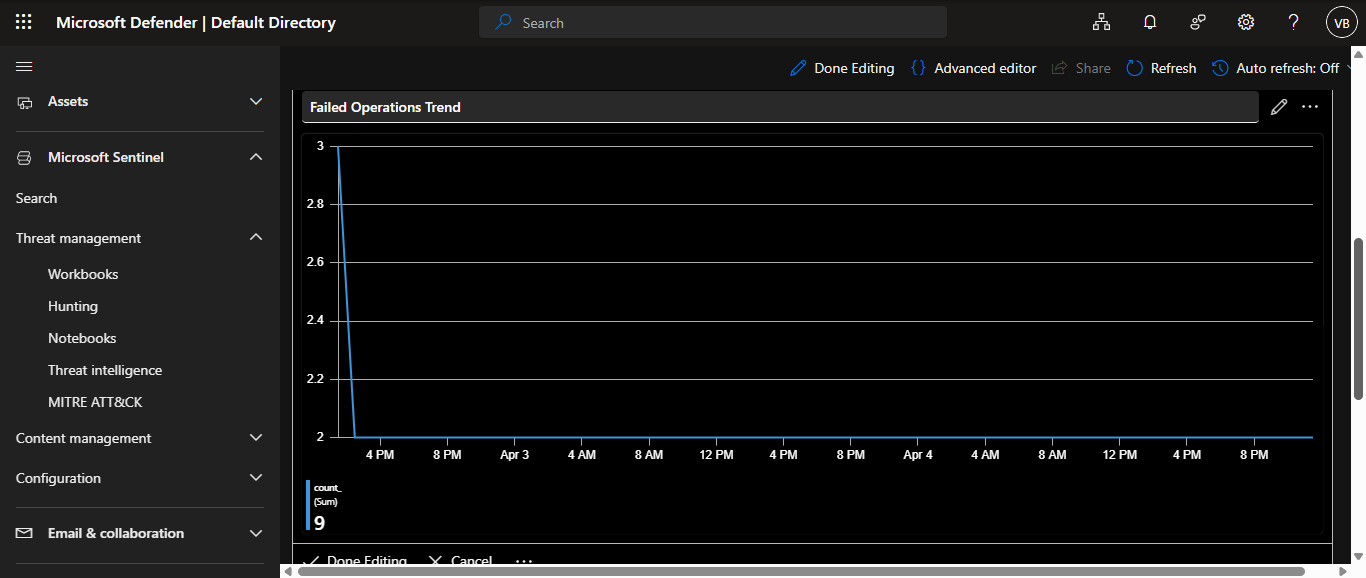Open the network connections icon in the header

pyautogui.click(x=1101, y=22)
